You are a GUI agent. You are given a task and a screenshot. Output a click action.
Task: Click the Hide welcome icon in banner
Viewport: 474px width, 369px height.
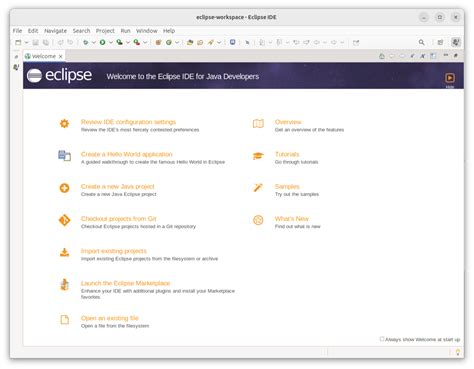click(450, 78)
